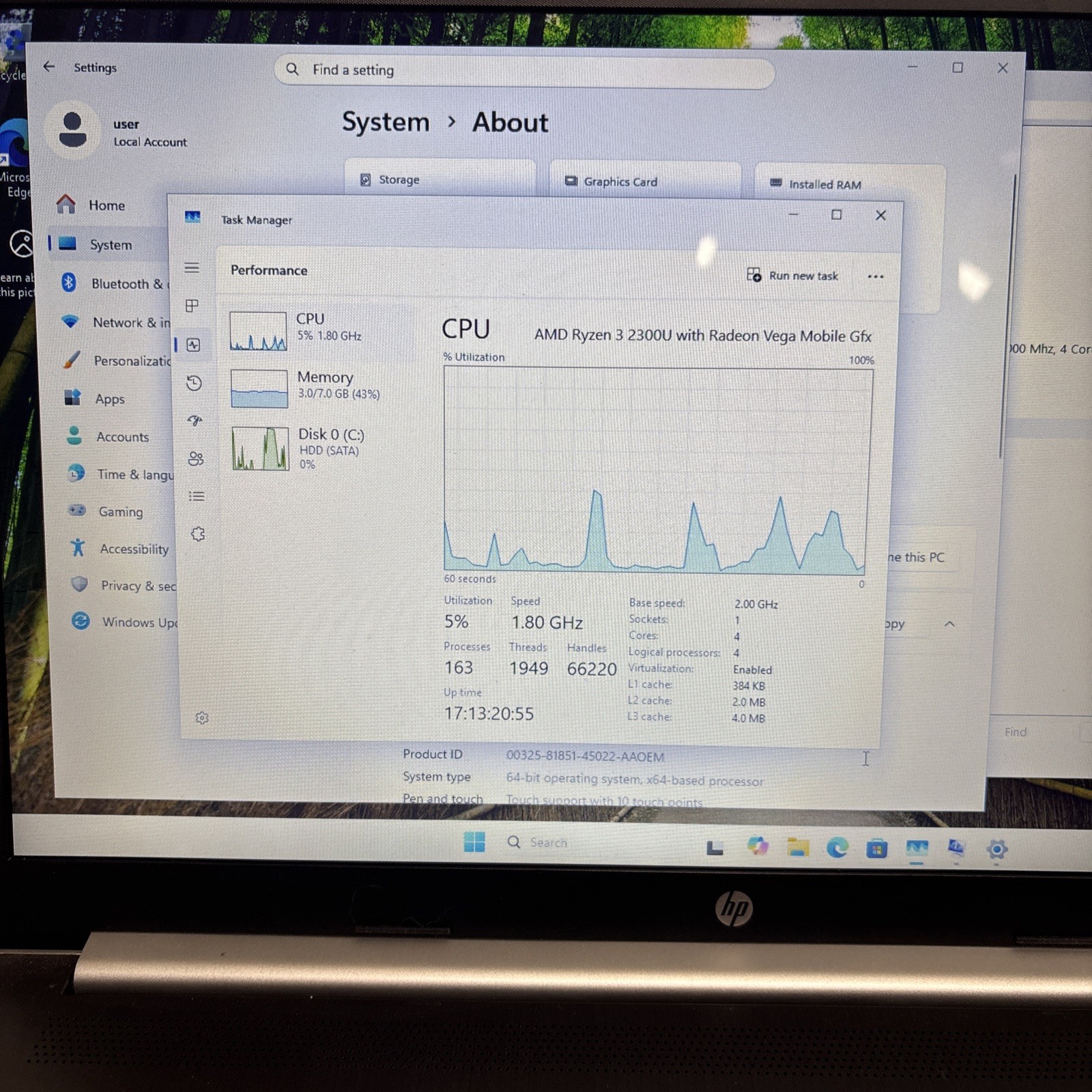This screenshot has width=1092, height=1092.
Task: Click Windows Start button on taskbar
Action: pyautogui.click(x=474, y=842)
